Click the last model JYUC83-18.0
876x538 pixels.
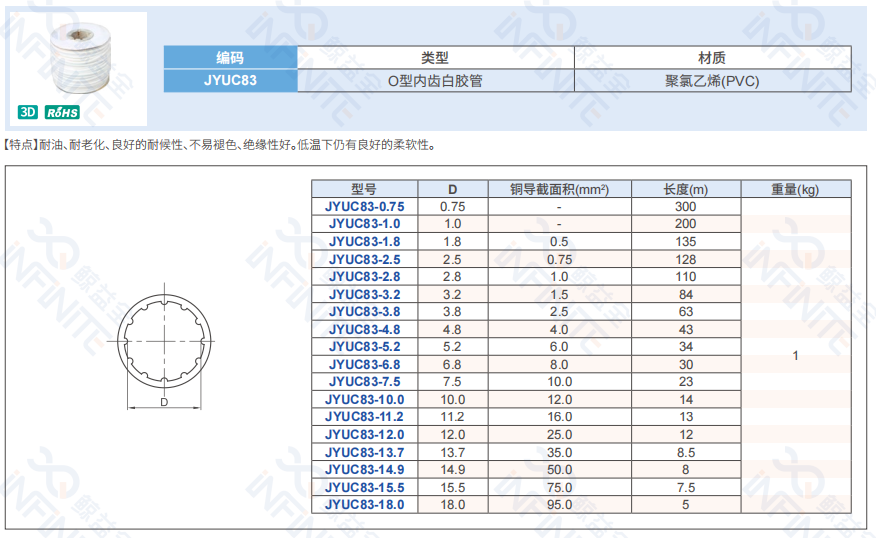(x=364, y=504)
